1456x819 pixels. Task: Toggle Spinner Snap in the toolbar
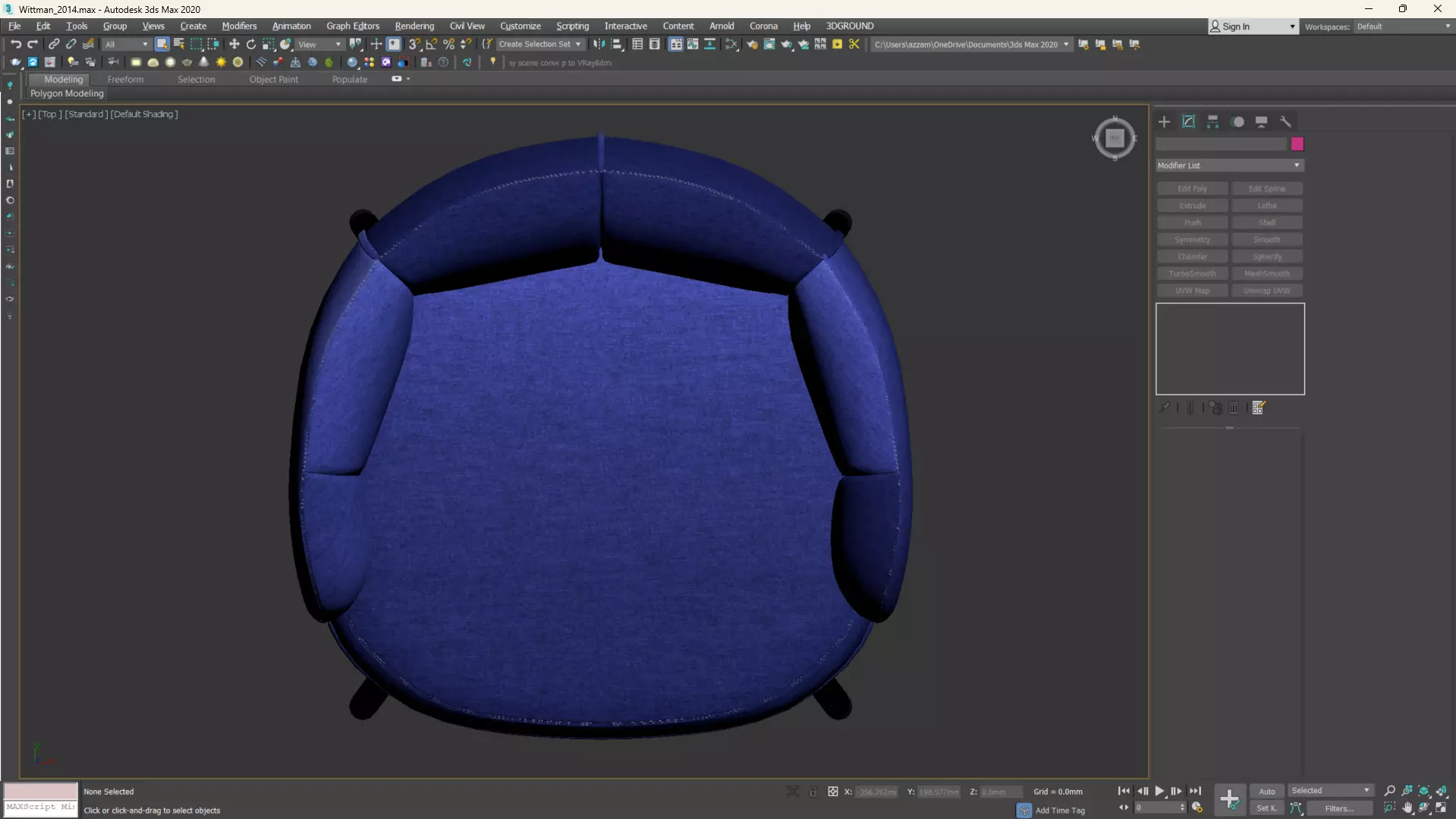click(x=466, y=44)
